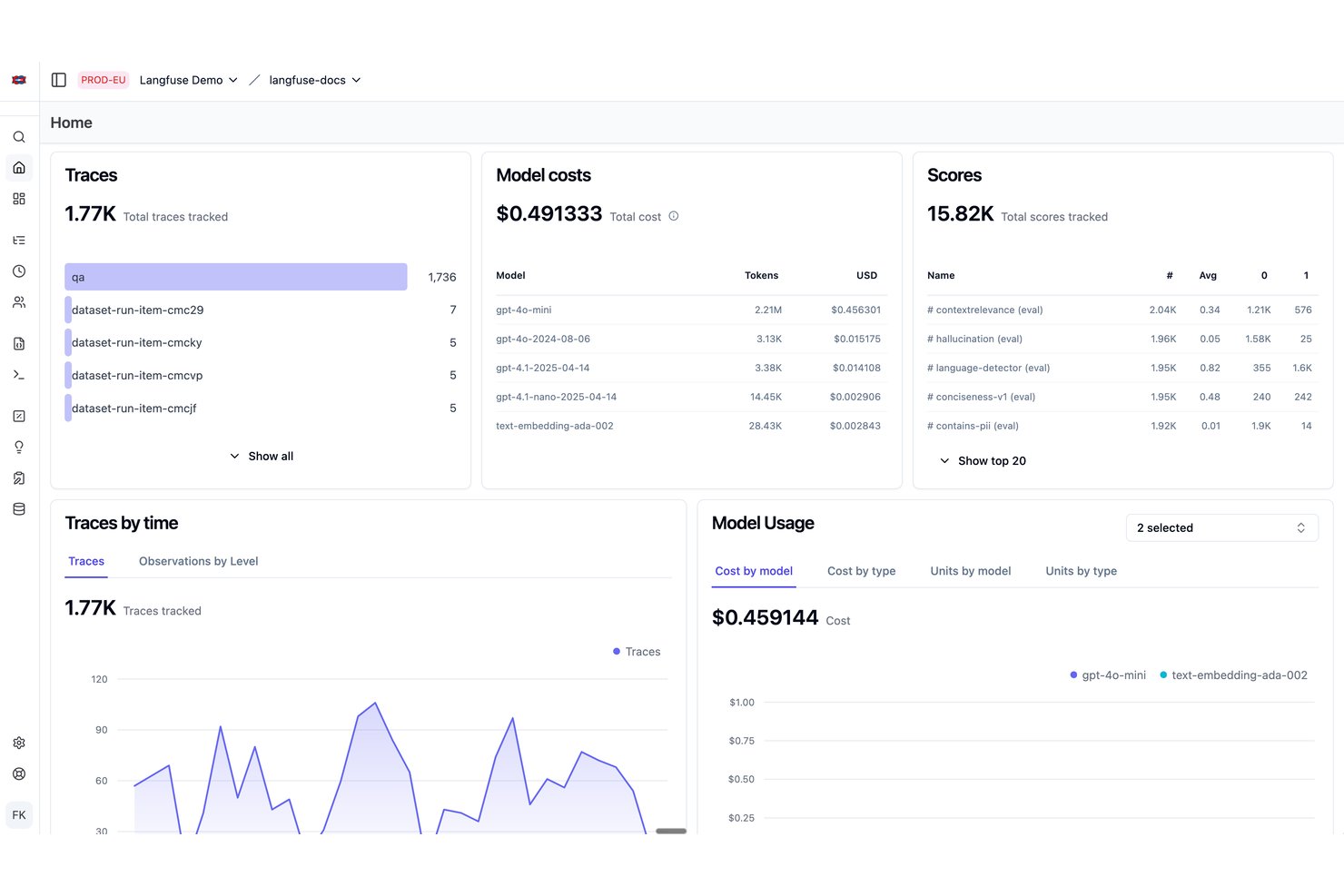This screenshot has width=1344, height=896.
Task: Click the hallucination (eval) score row
Action: (1122, 340)
